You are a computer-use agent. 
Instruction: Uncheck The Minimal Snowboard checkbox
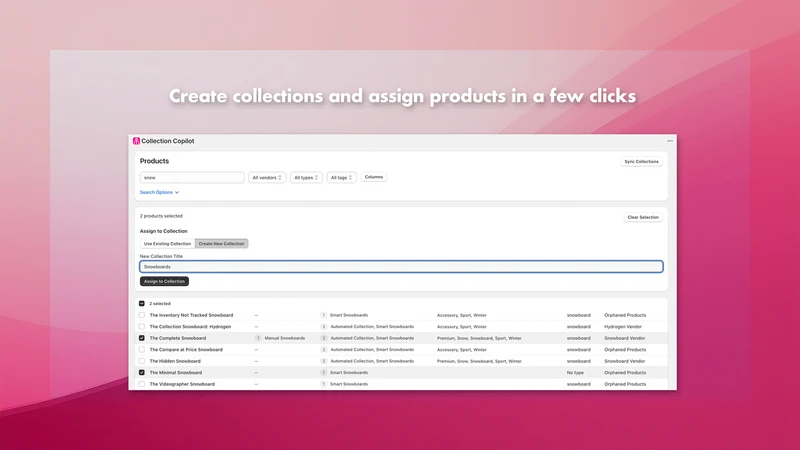click(x=142, y=372)
